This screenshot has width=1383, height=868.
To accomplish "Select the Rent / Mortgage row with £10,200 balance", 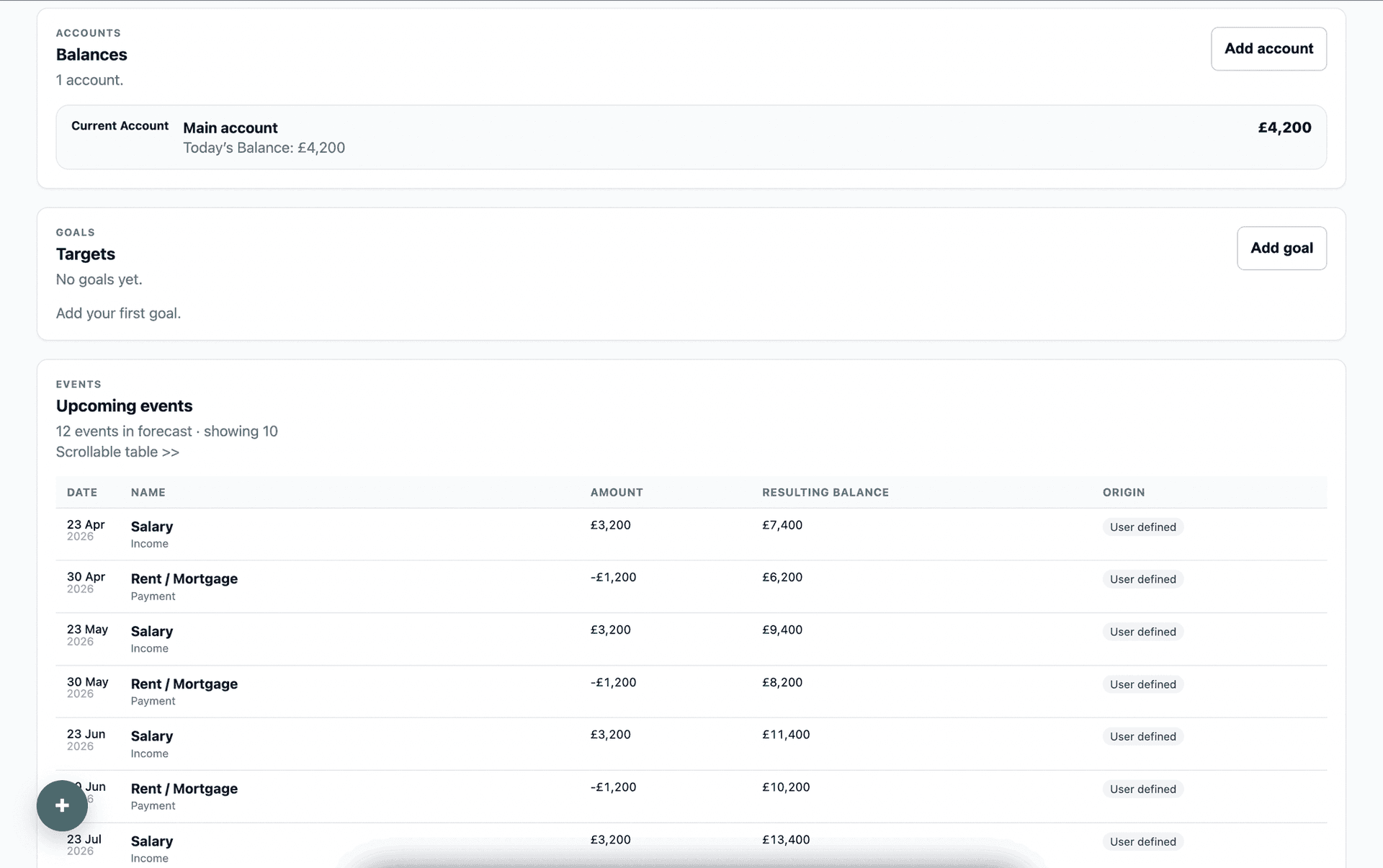I will pos(691,797).
